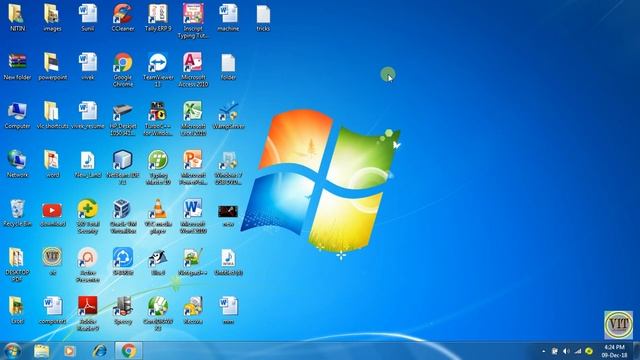Open the Oracle VM VirtualBox shortcut

[x=123, y=216]
